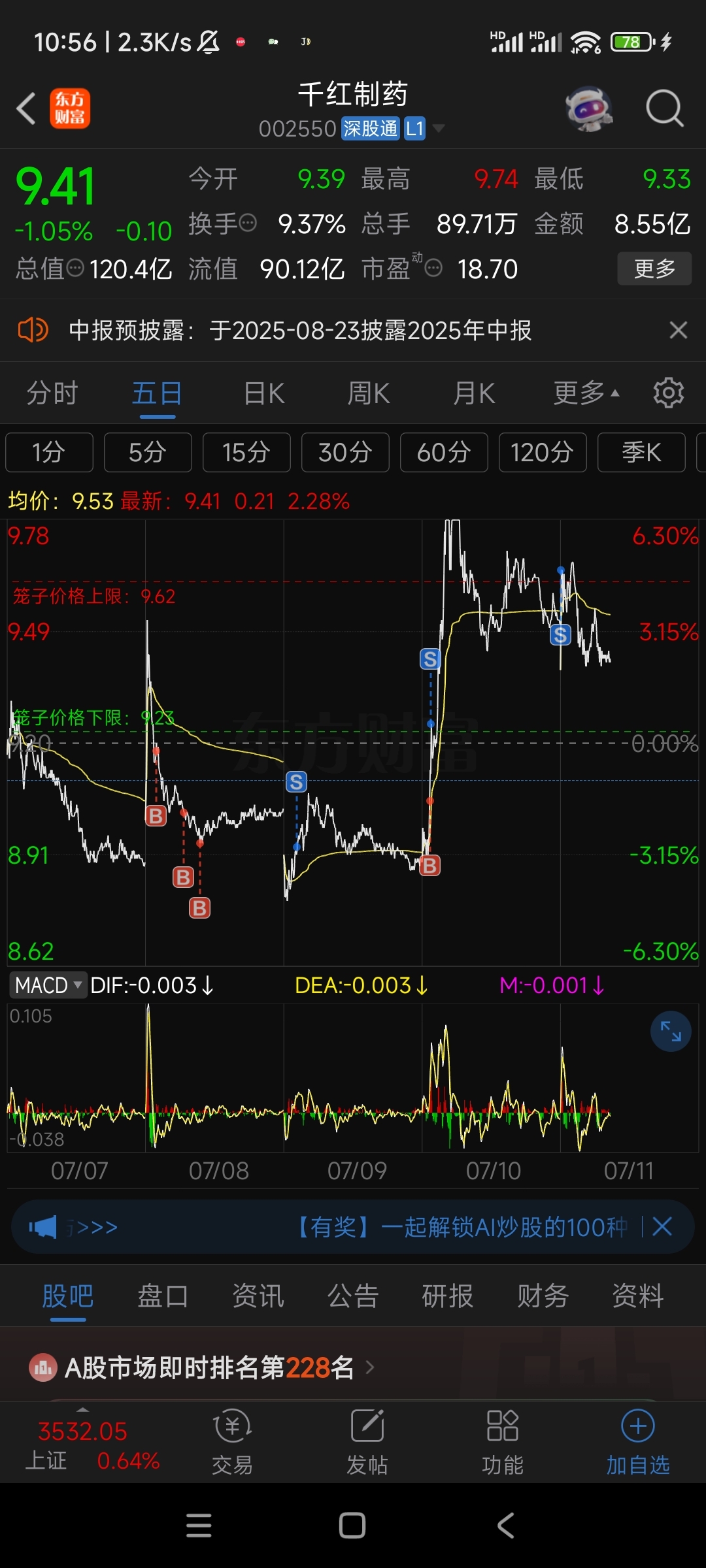The width and height of the screenshot is (706, 1568).
Task: Tap the ranking chart icon beside A股市场
Action: click(x=43, y=1367)
